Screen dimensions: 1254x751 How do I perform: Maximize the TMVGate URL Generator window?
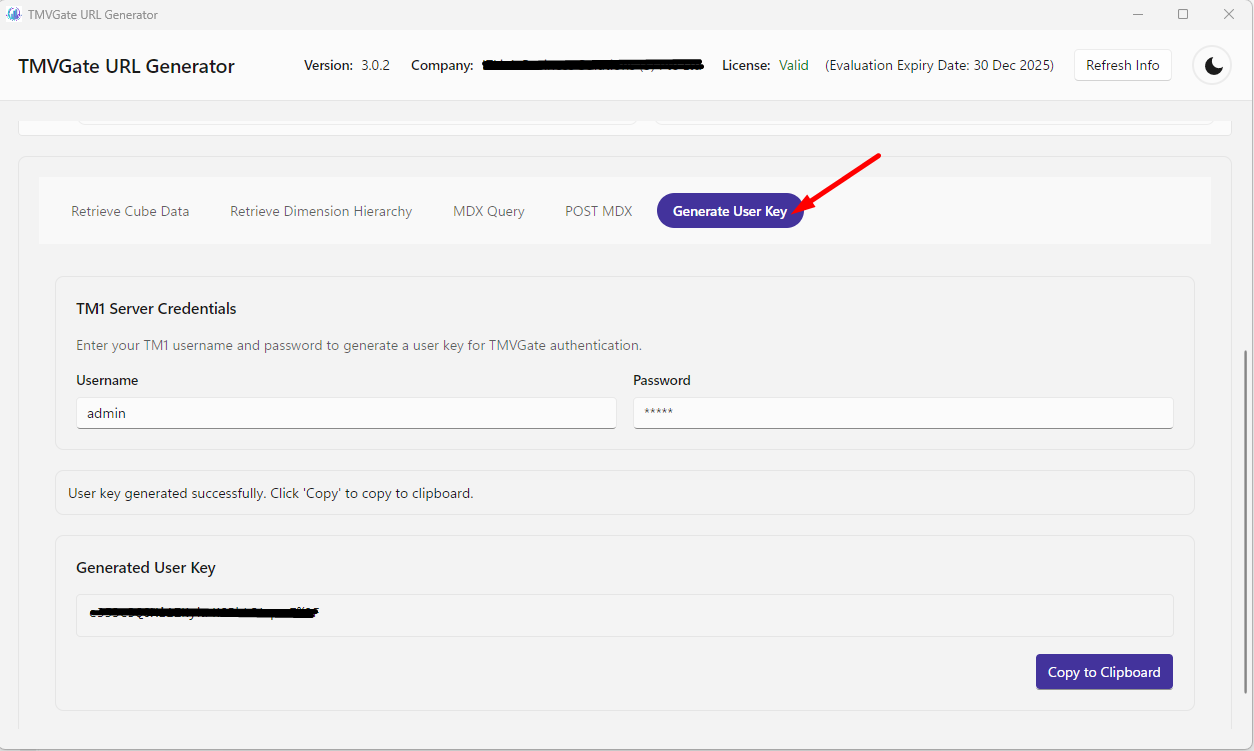(x=1183, y=14)
